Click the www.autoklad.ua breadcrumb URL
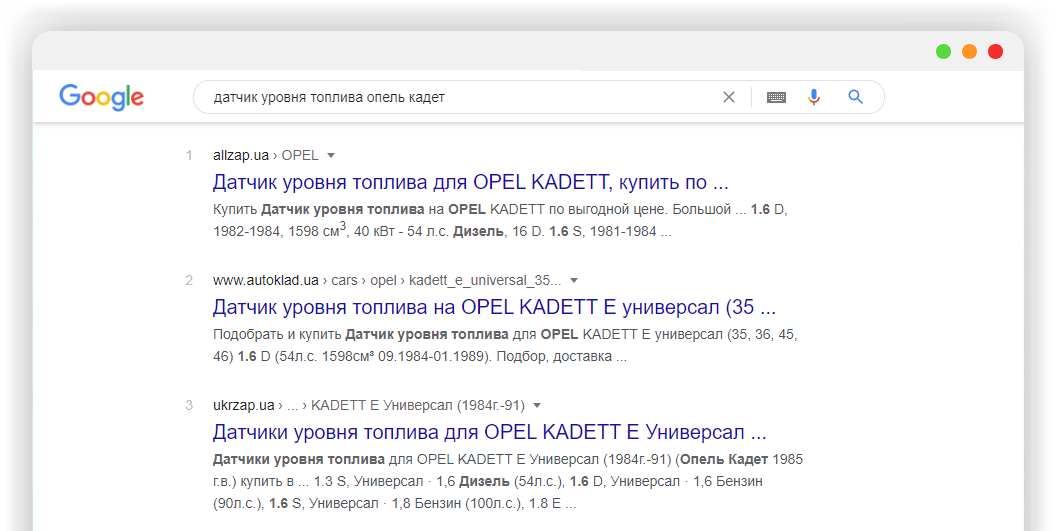This screenshot has height=531, width=1059. coord(386,280)
